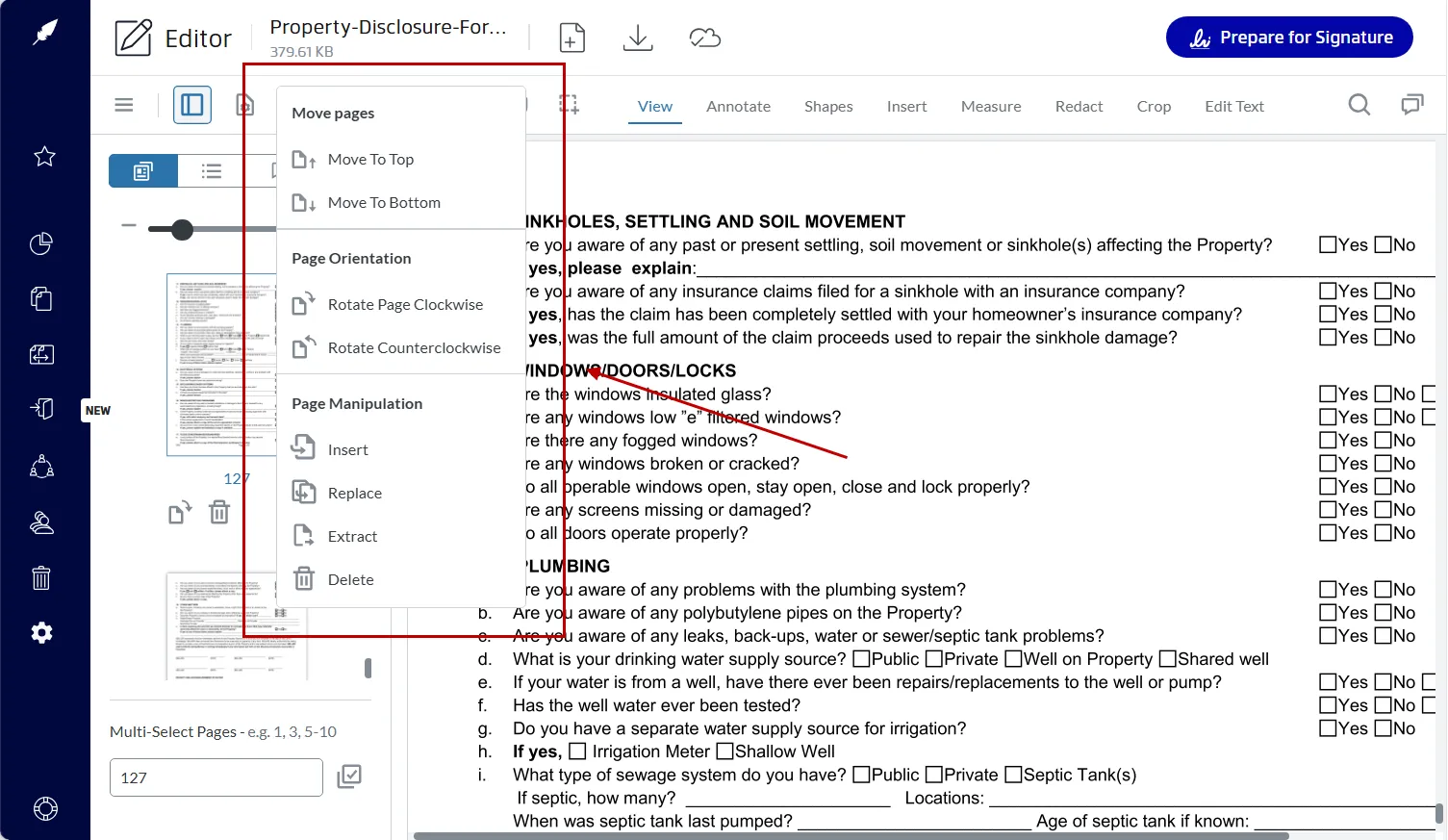This screenshot has height=840, width=1448.
Task: Select Rotate Page Clockwise
Action: (405, 305)
